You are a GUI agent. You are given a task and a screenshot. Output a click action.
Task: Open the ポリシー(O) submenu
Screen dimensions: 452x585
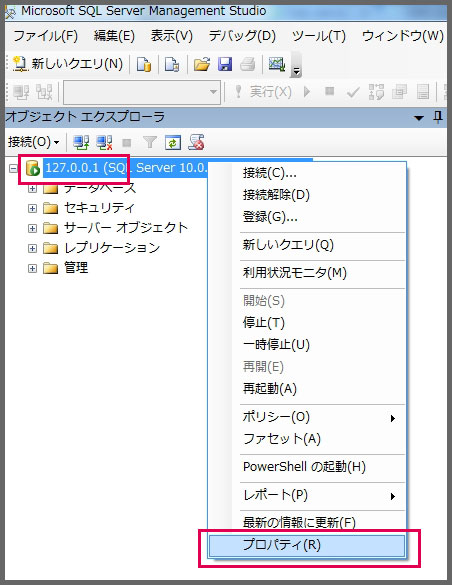point(307,417)
